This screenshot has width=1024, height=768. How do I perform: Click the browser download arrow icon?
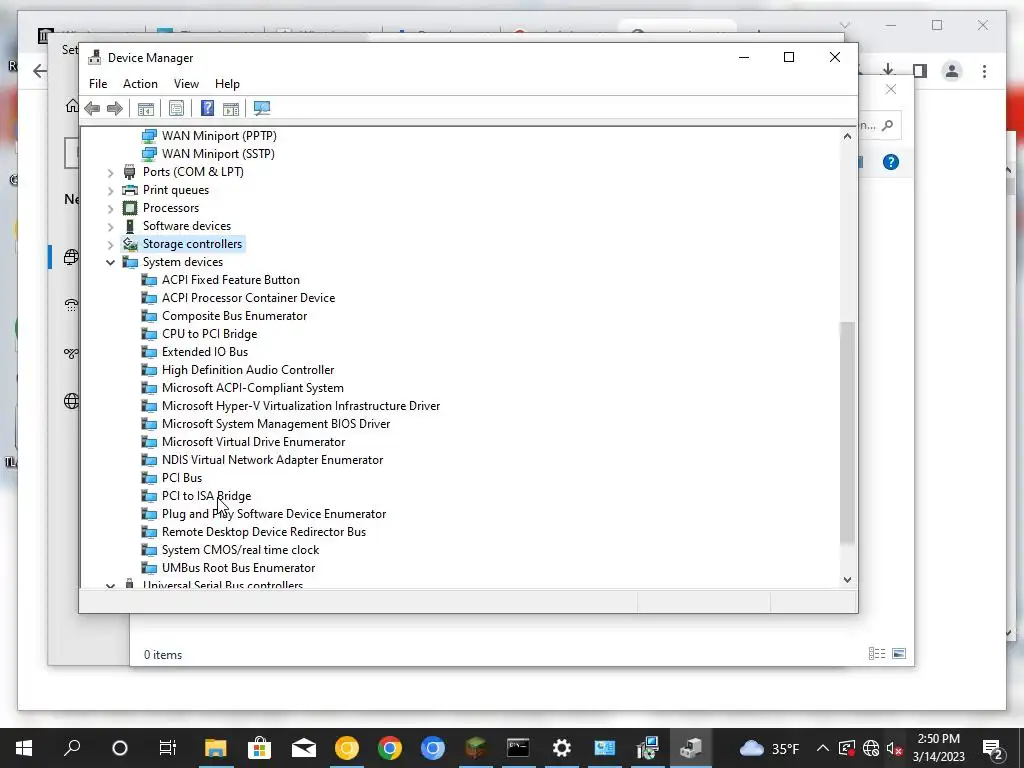888,69
